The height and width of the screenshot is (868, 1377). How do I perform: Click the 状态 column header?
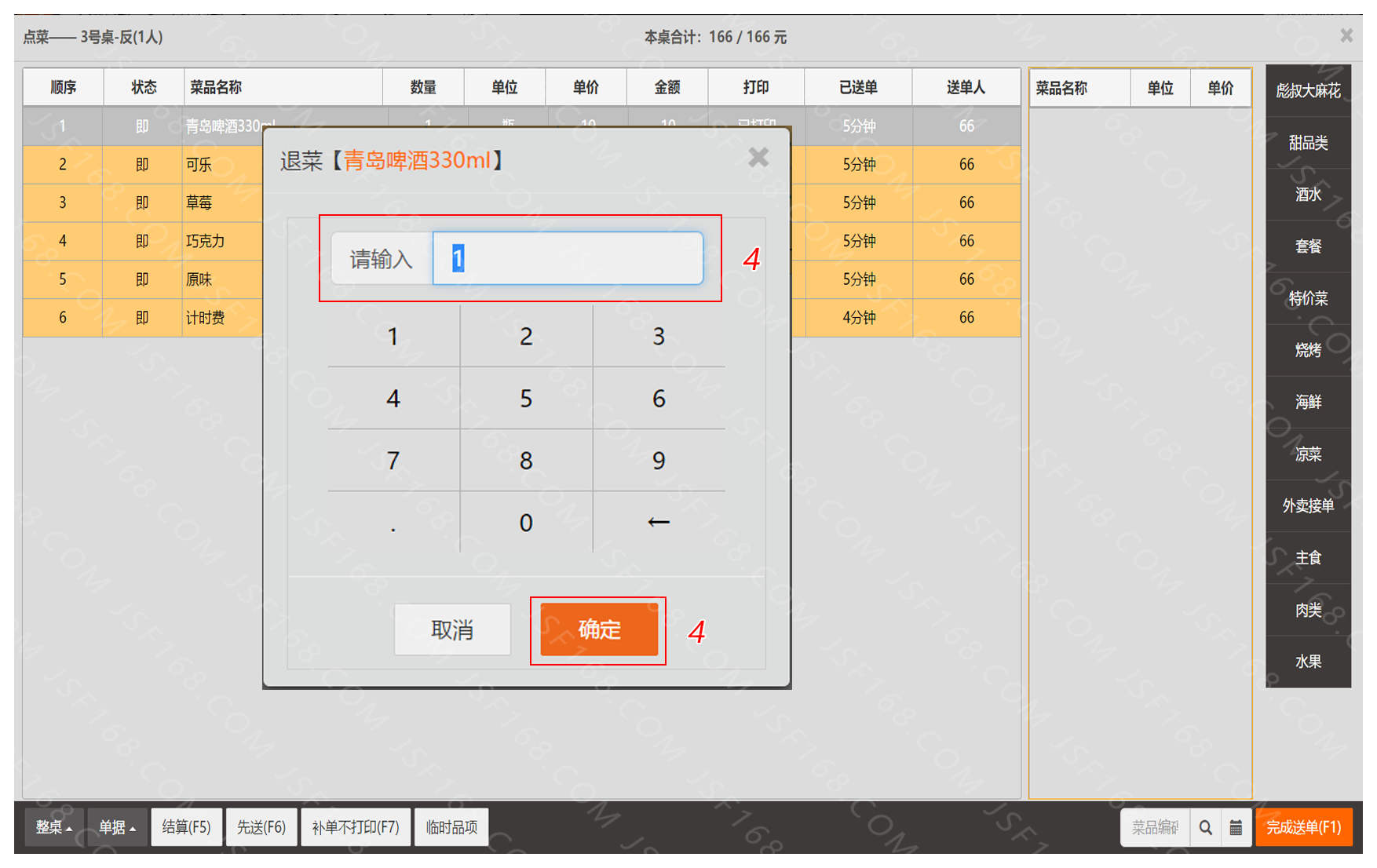tap(144, 87)
